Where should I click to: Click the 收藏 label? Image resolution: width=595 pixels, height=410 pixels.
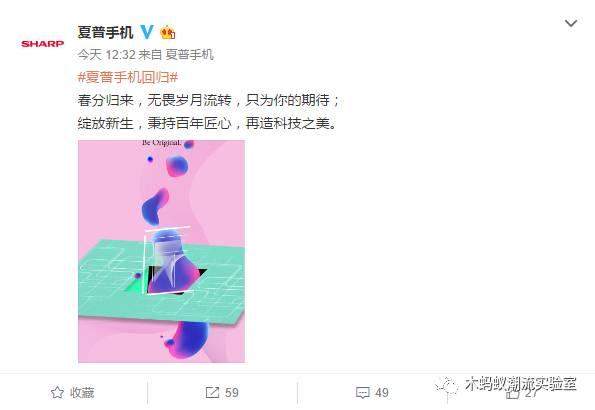pyautogui.click(x=82, y=393)
